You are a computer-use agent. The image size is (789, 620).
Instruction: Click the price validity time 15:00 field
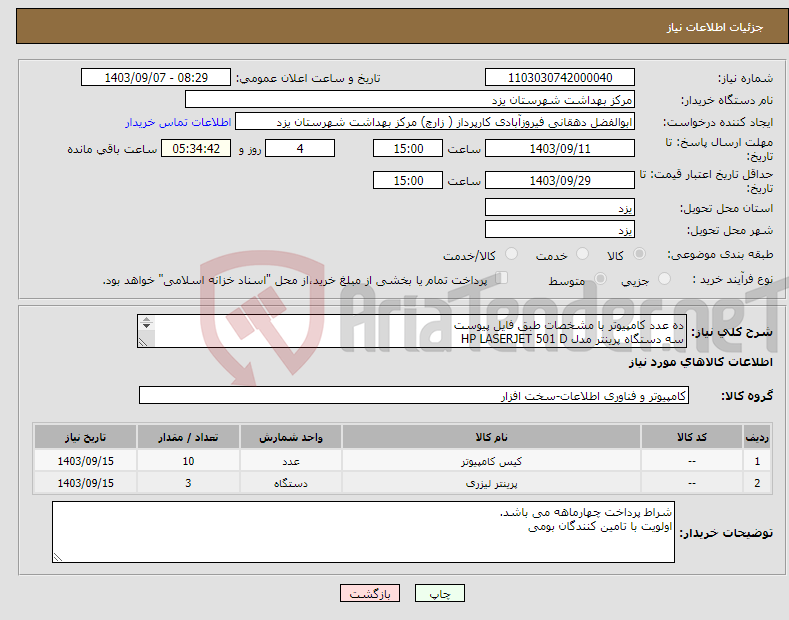point(408,180)
